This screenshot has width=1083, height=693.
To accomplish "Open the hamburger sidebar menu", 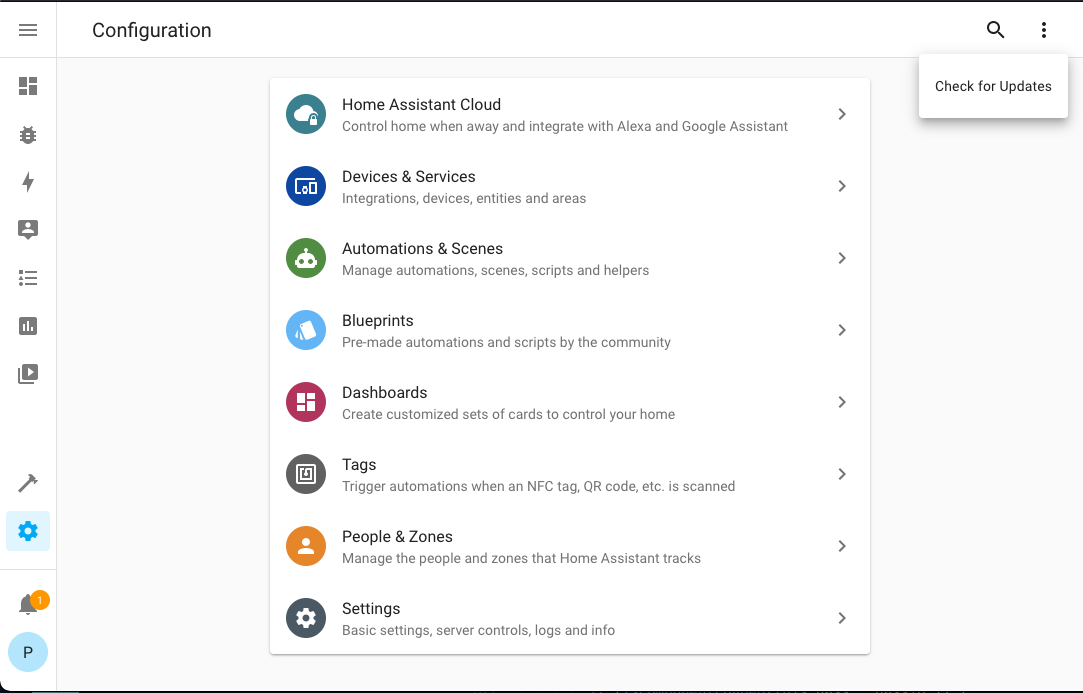I will tap(28, 30).
